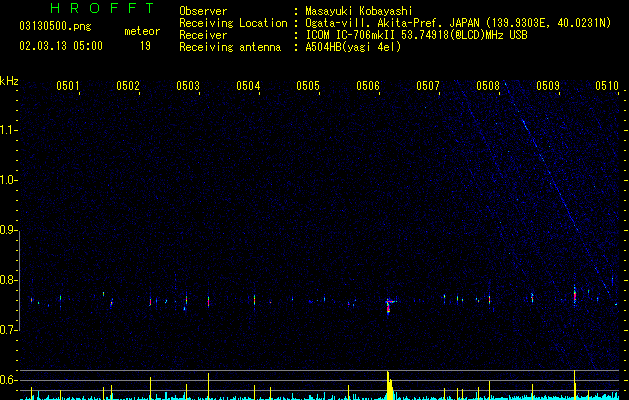
Task: Click the 0.7 kHz axis label
Action: point(8,330)
